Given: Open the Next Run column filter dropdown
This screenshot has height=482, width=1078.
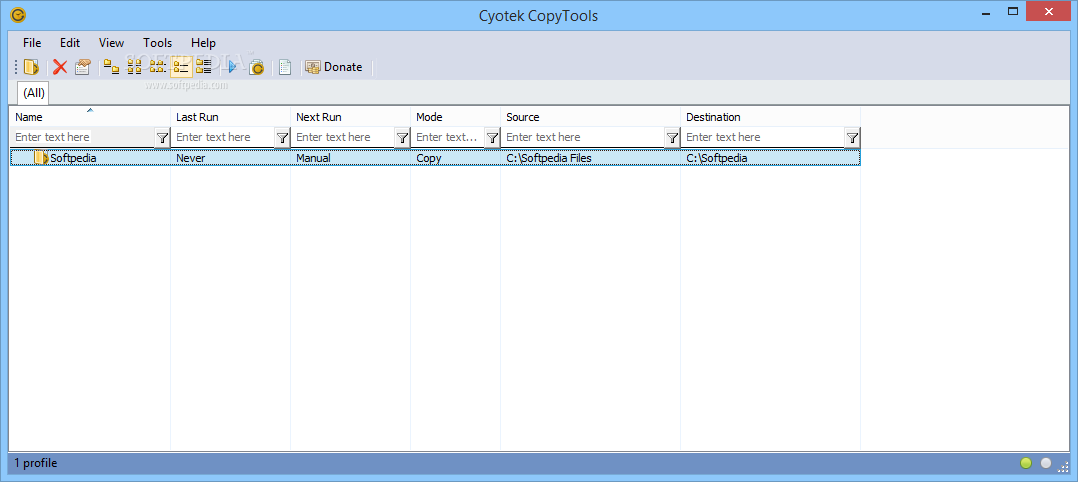Looking at the screenshot, I should [x=402, y=138].
